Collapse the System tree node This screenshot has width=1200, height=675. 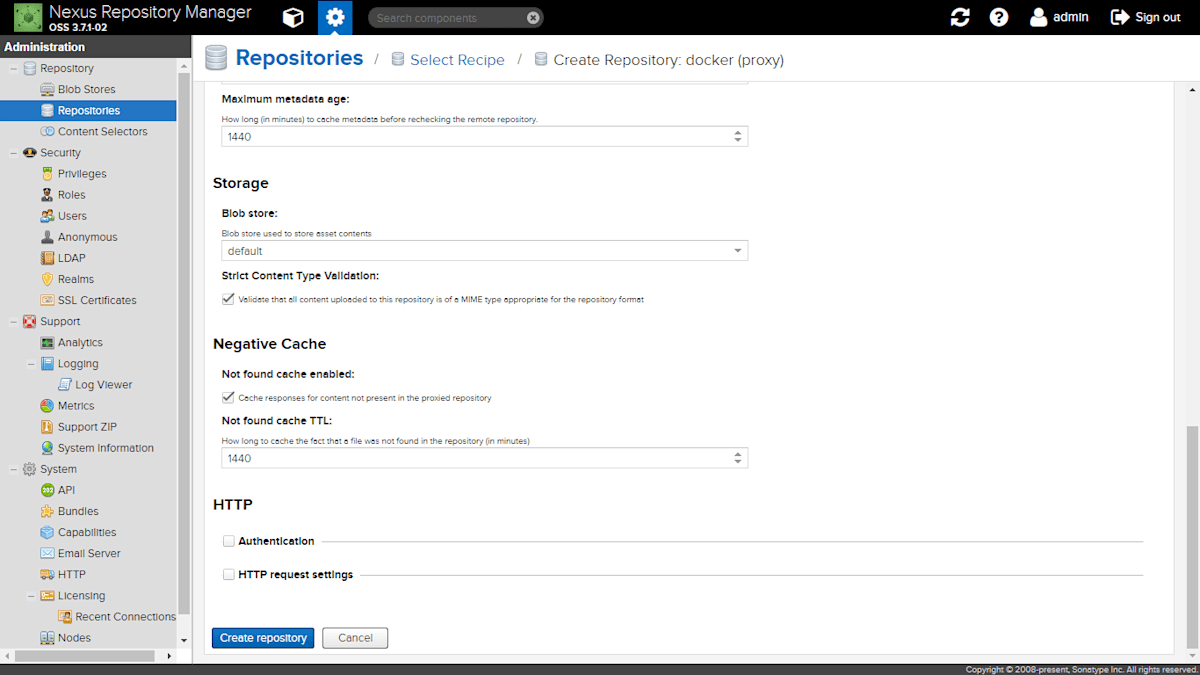(13, 469)
